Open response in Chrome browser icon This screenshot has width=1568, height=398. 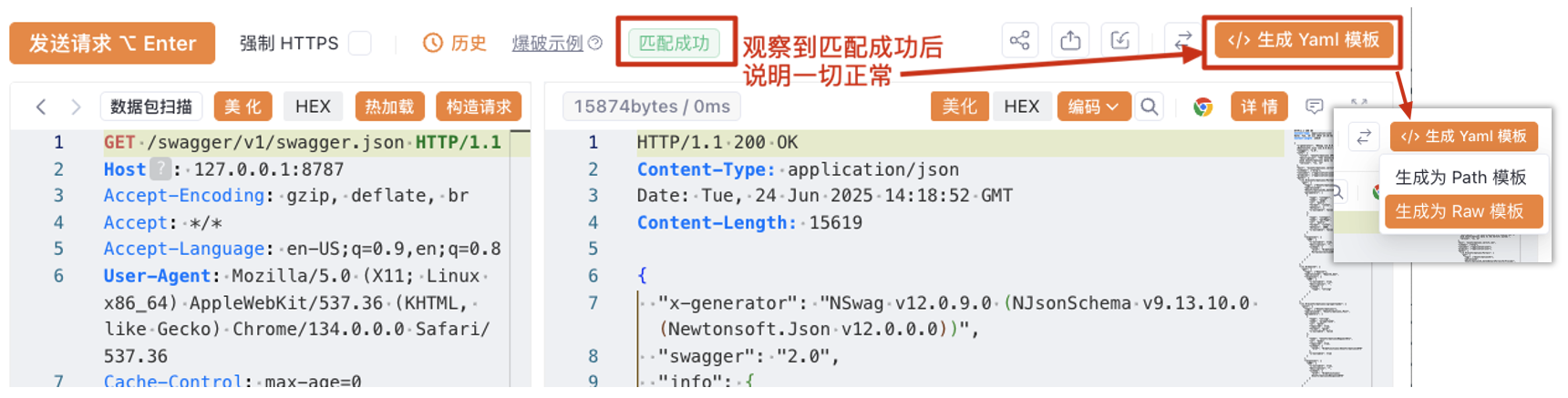(1202, 107)
